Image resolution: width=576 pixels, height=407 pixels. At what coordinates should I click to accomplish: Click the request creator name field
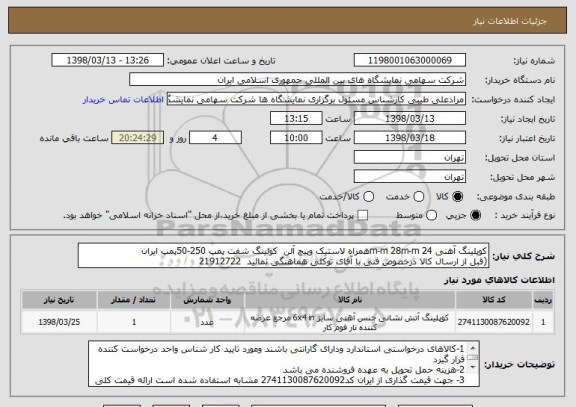316,99
